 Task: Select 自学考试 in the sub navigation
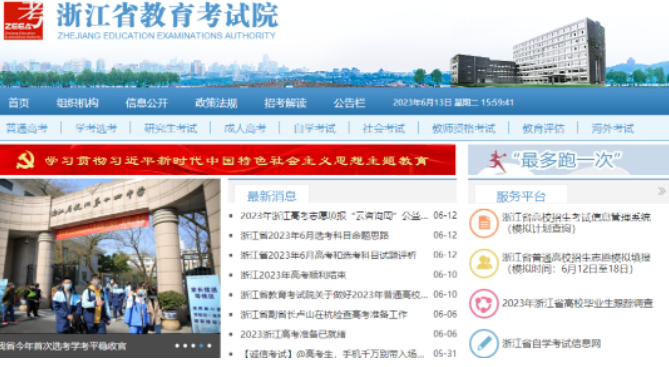(315, 128)
